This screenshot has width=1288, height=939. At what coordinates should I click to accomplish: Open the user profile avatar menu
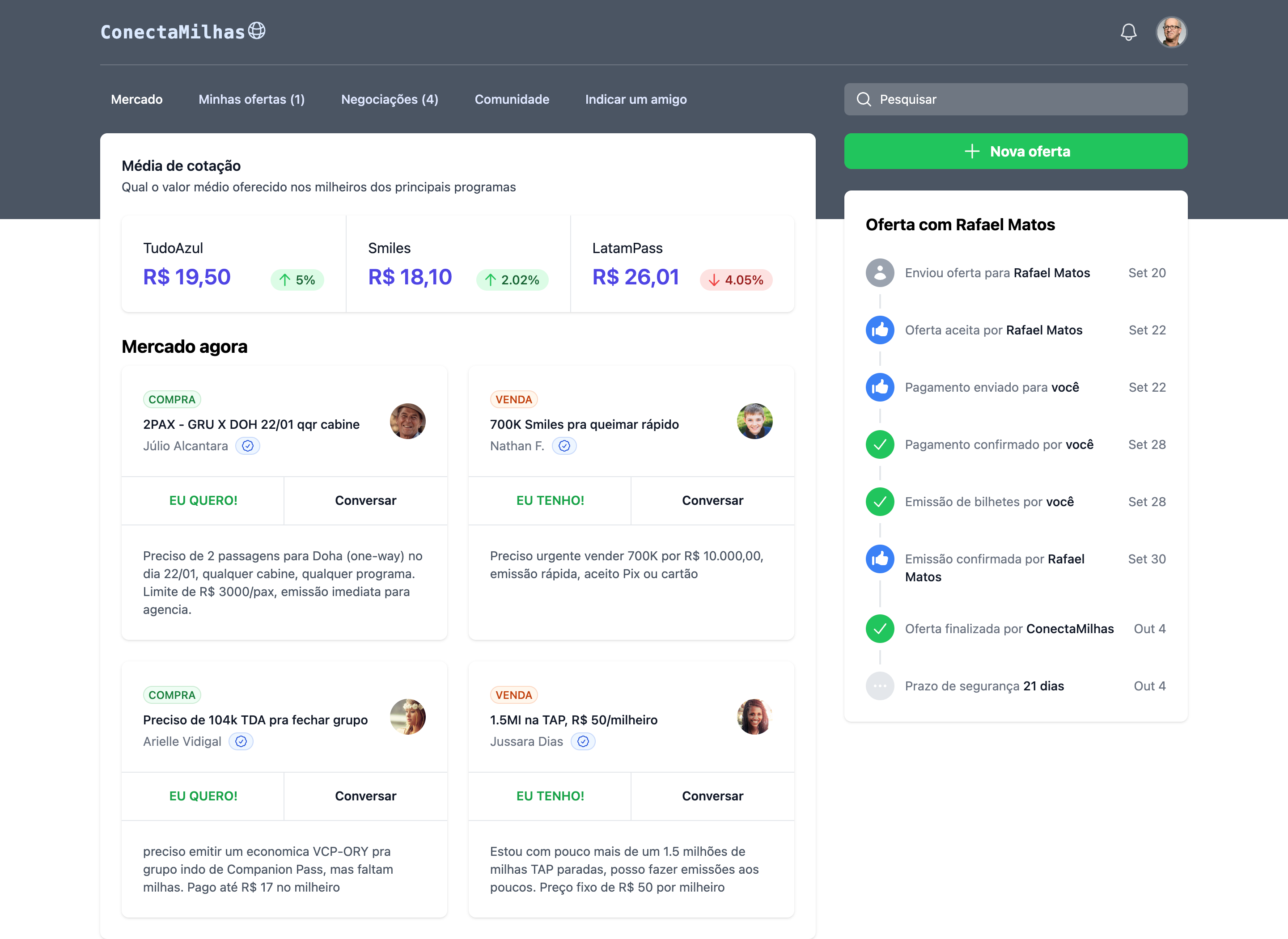(1171, 32)
